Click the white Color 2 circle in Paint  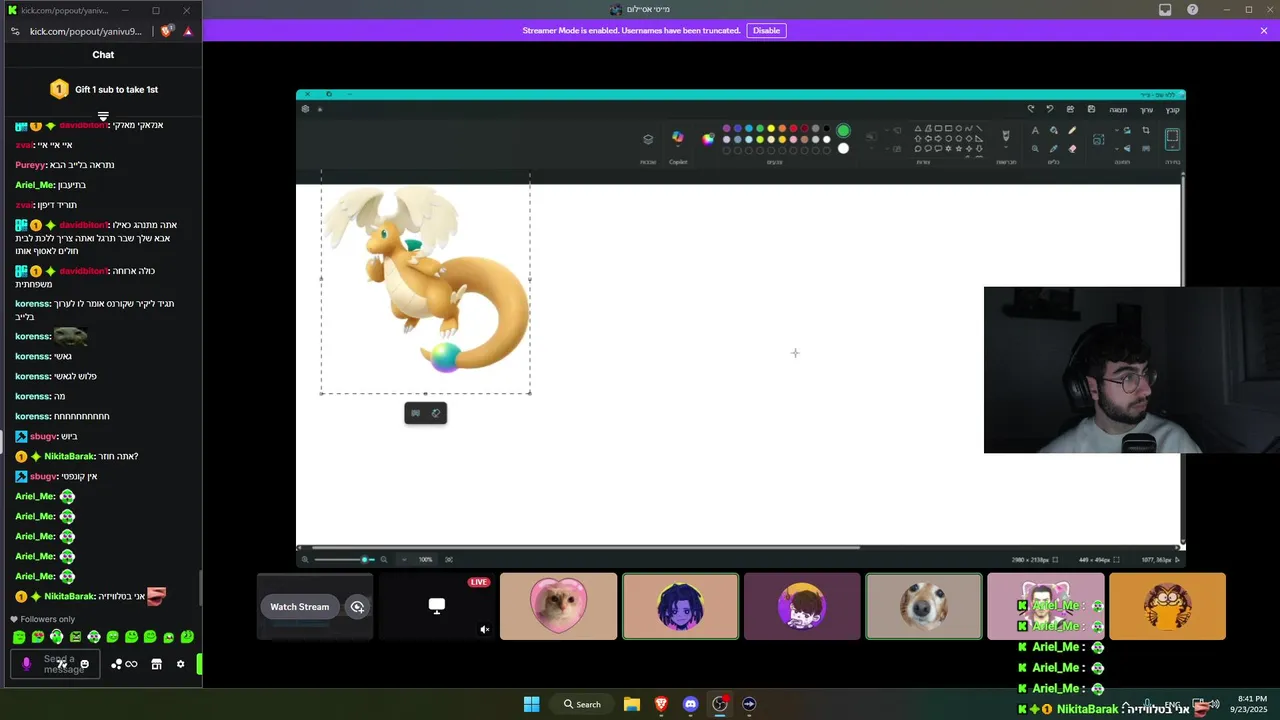click(843, 148)
